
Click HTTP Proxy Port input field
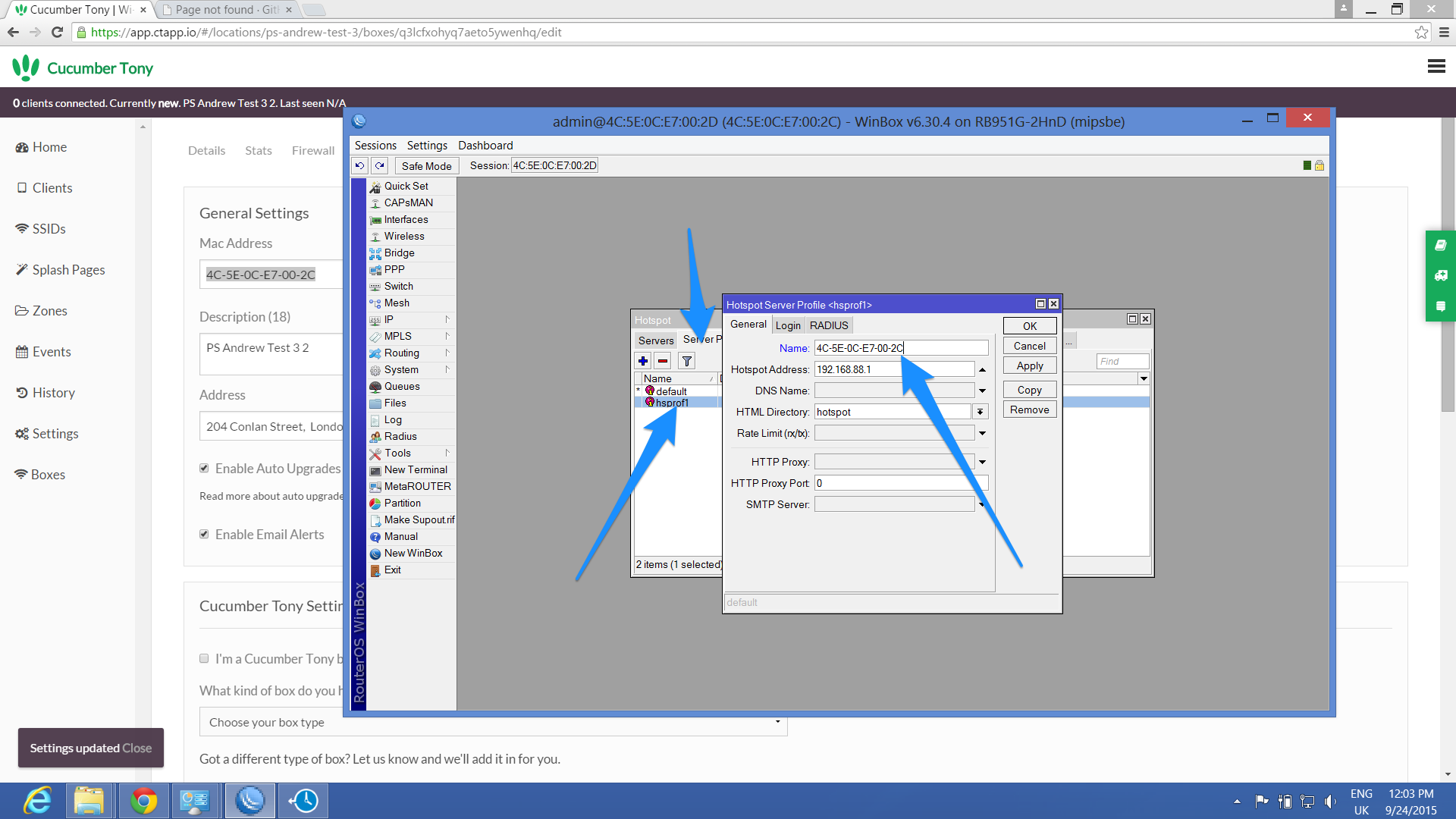pyautogui.click(x=901, y=483)
